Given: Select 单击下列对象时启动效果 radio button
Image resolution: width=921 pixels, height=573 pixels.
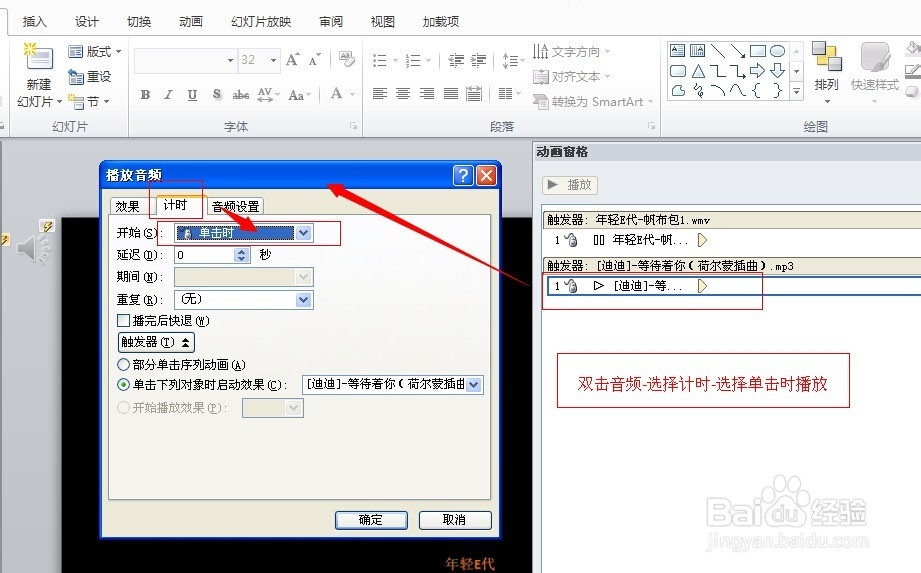Looking at the screenshot, I should point(123,385).
